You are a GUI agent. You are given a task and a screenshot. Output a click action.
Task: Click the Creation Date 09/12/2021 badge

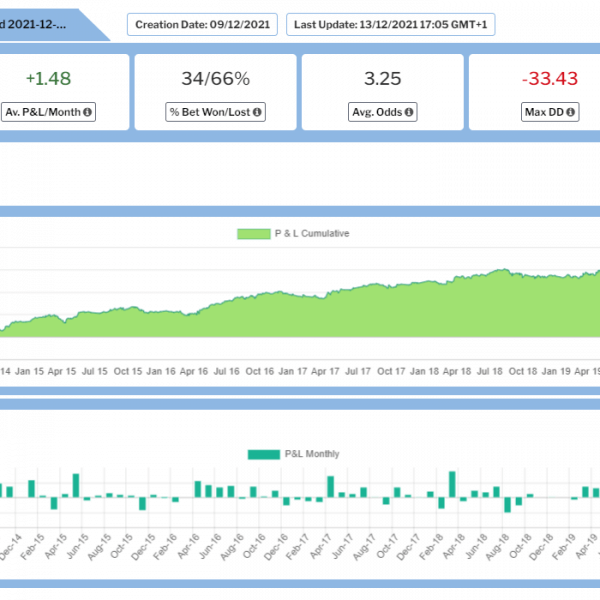203,24
